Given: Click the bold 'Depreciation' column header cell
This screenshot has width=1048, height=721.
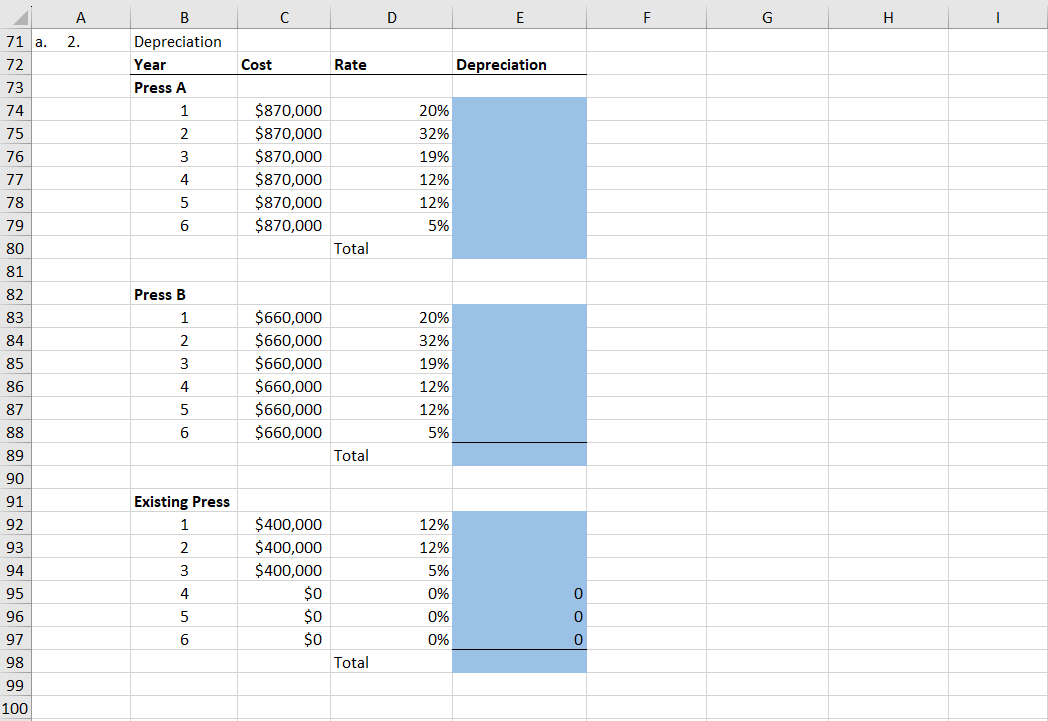Looking at the screenshot, I should tap(519, 64).
